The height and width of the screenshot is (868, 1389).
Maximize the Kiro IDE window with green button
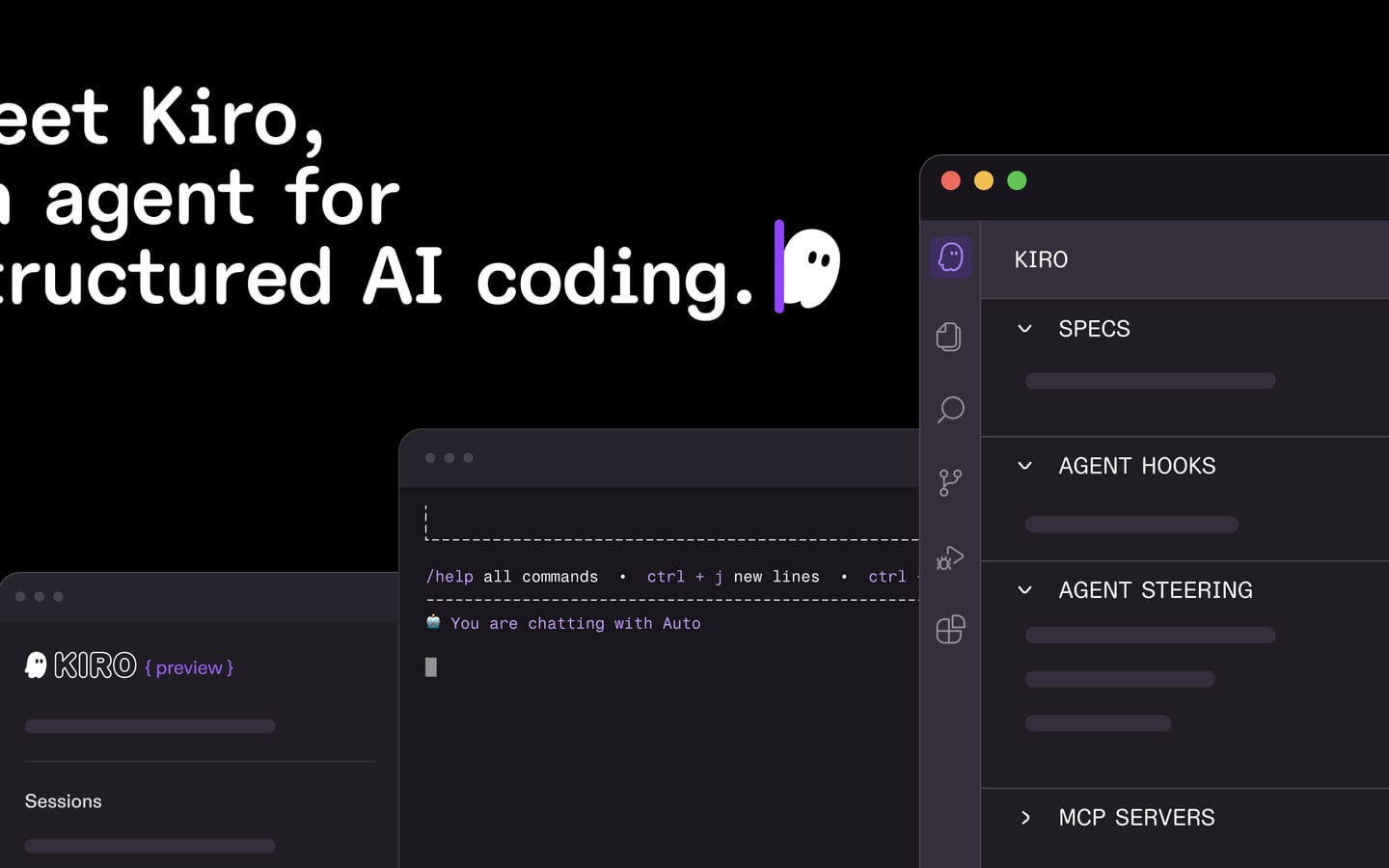click(1017, 180)
